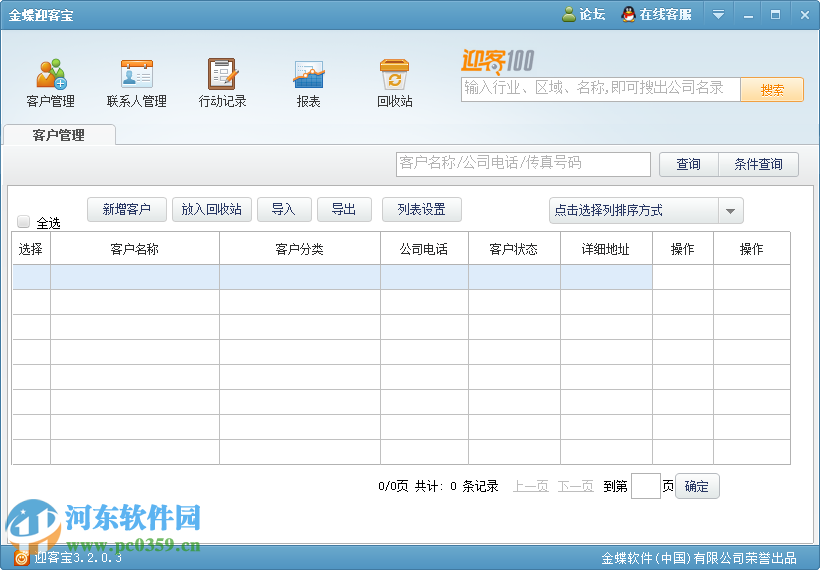Click the 迎客100 logo
Screen dimensions: 820x570
(497, 62)
